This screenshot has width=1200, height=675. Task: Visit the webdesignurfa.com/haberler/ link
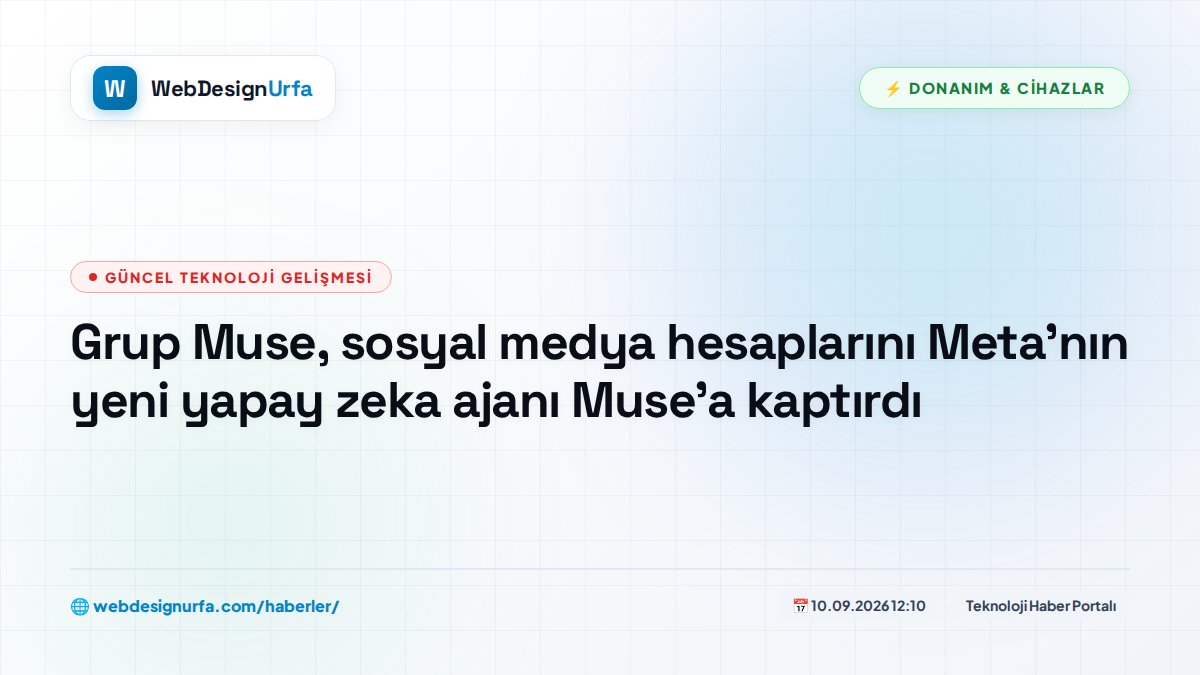216,606
